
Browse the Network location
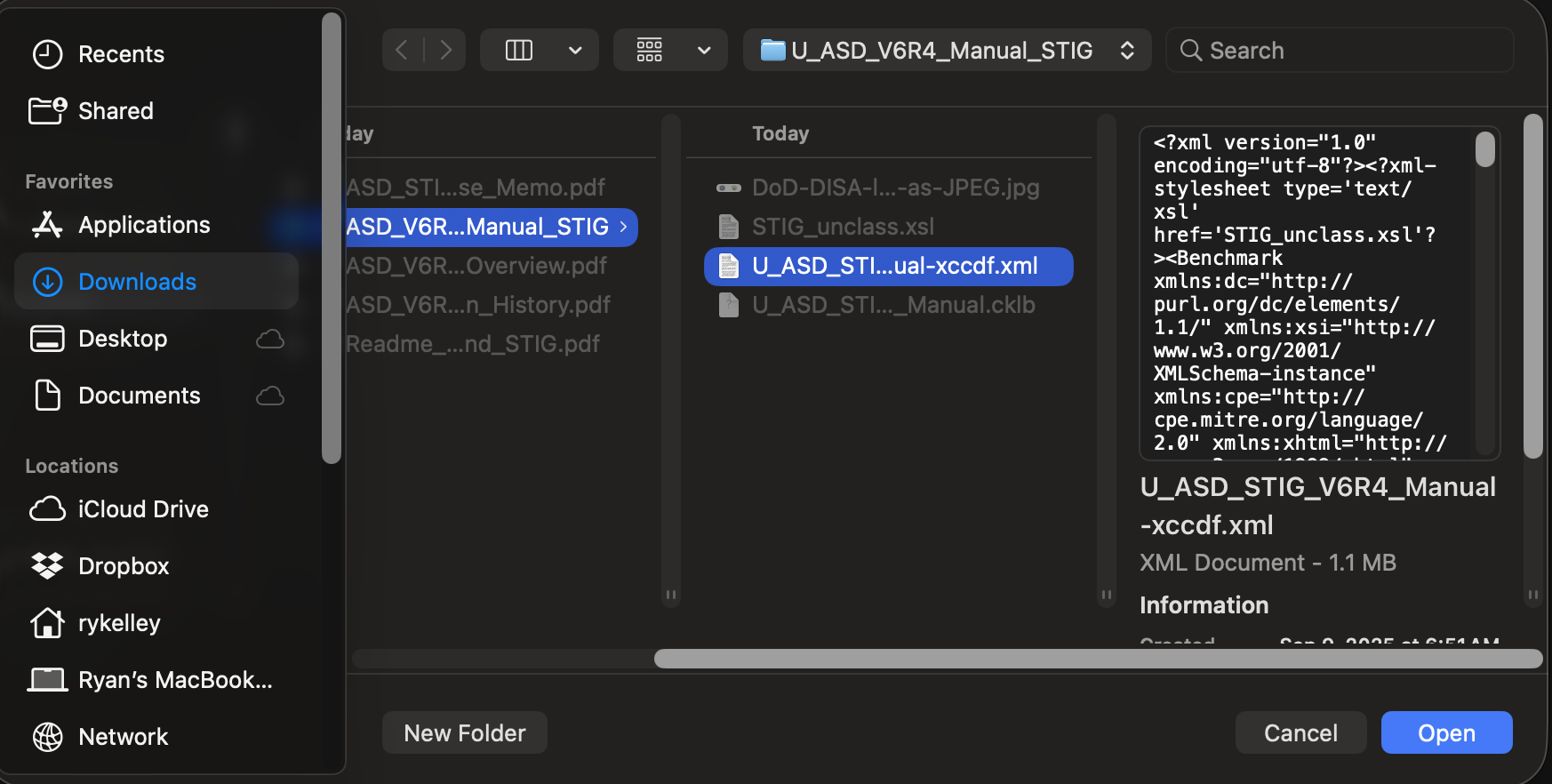click(123, 736)
